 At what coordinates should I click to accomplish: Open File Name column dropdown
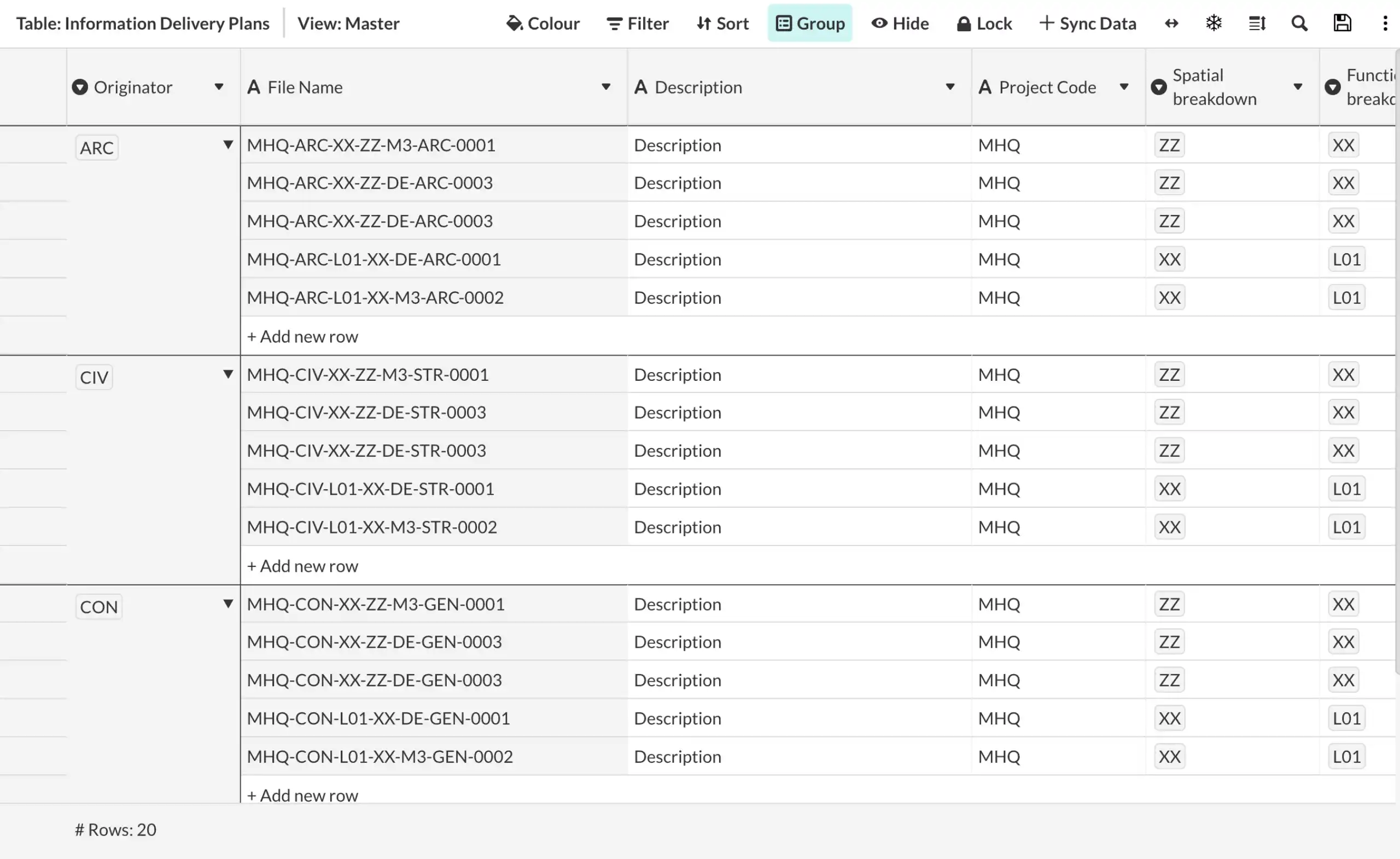(606, 87)
